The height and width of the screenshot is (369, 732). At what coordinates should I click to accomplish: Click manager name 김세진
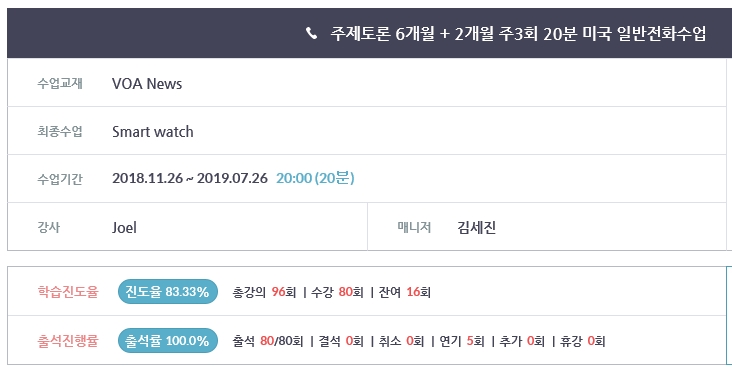tap(477, 227)
